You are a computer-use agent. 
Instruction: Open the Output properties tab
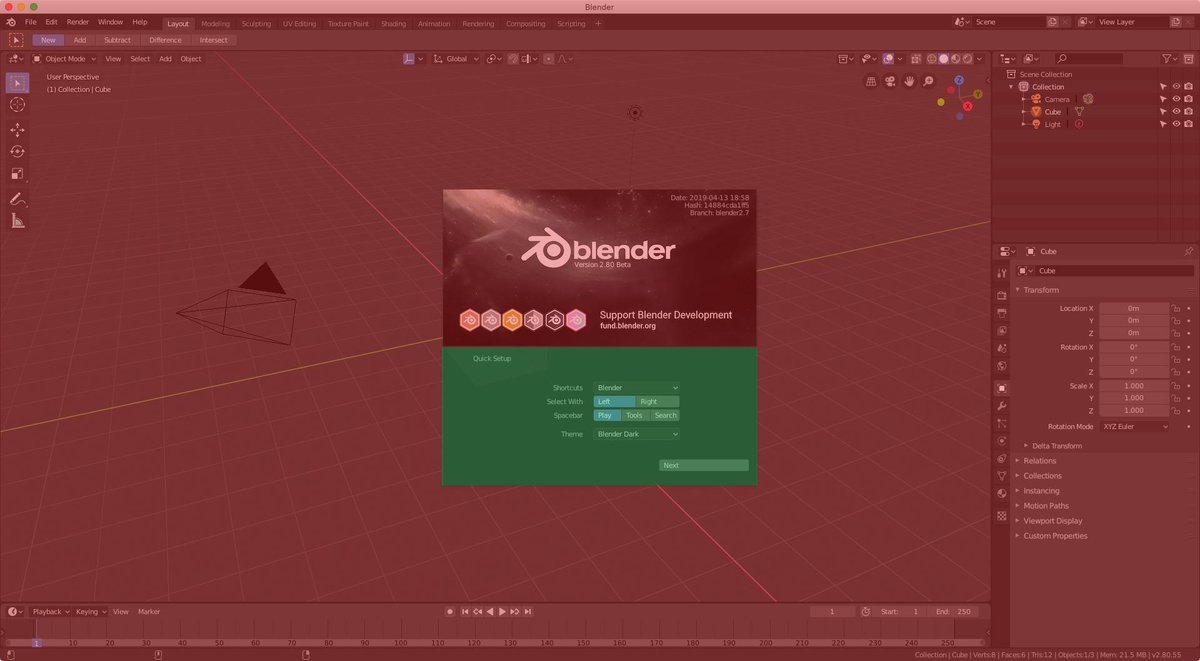[1002, 313]
